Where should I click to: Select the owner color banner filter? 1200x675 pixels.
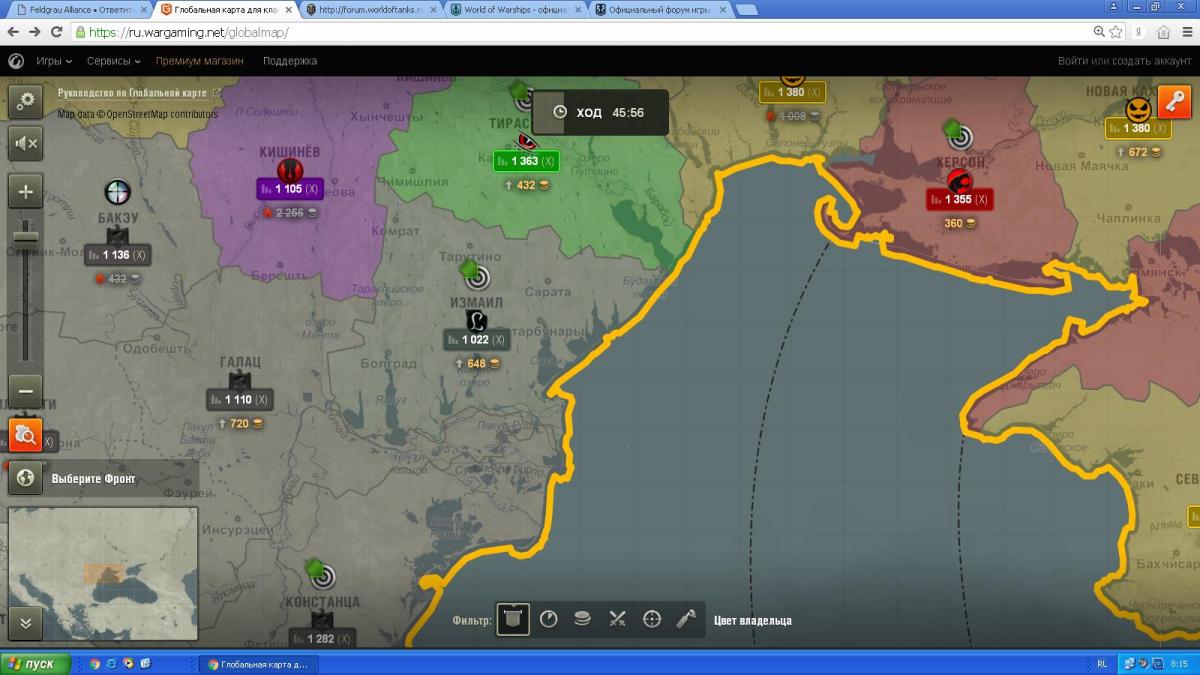(514, 619)
